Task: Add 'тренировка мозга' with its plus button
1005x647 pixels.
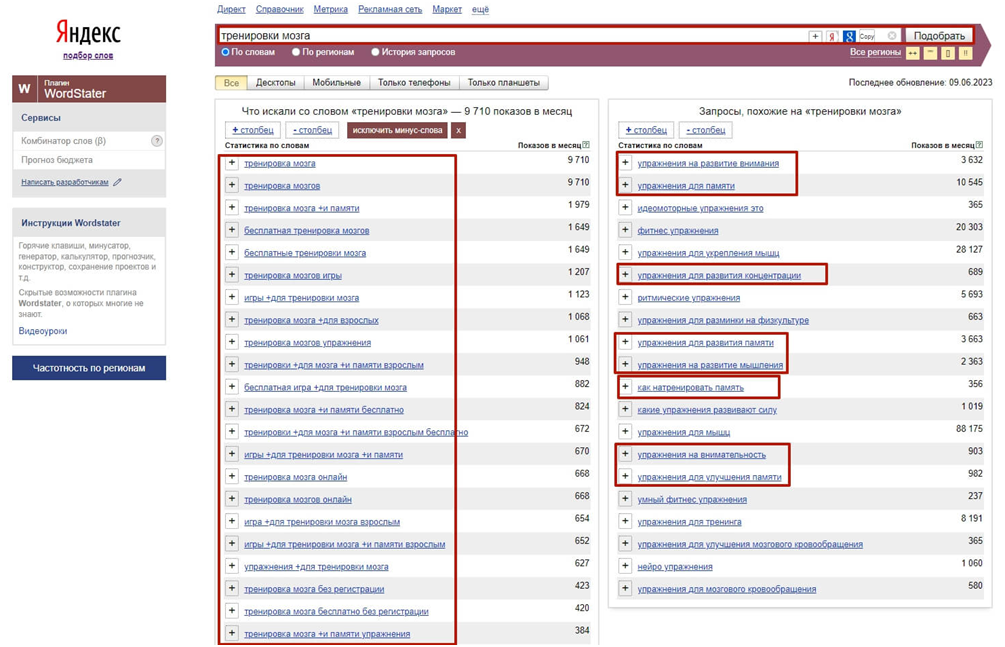Action: pyautogui.click(x=232, y=163)
